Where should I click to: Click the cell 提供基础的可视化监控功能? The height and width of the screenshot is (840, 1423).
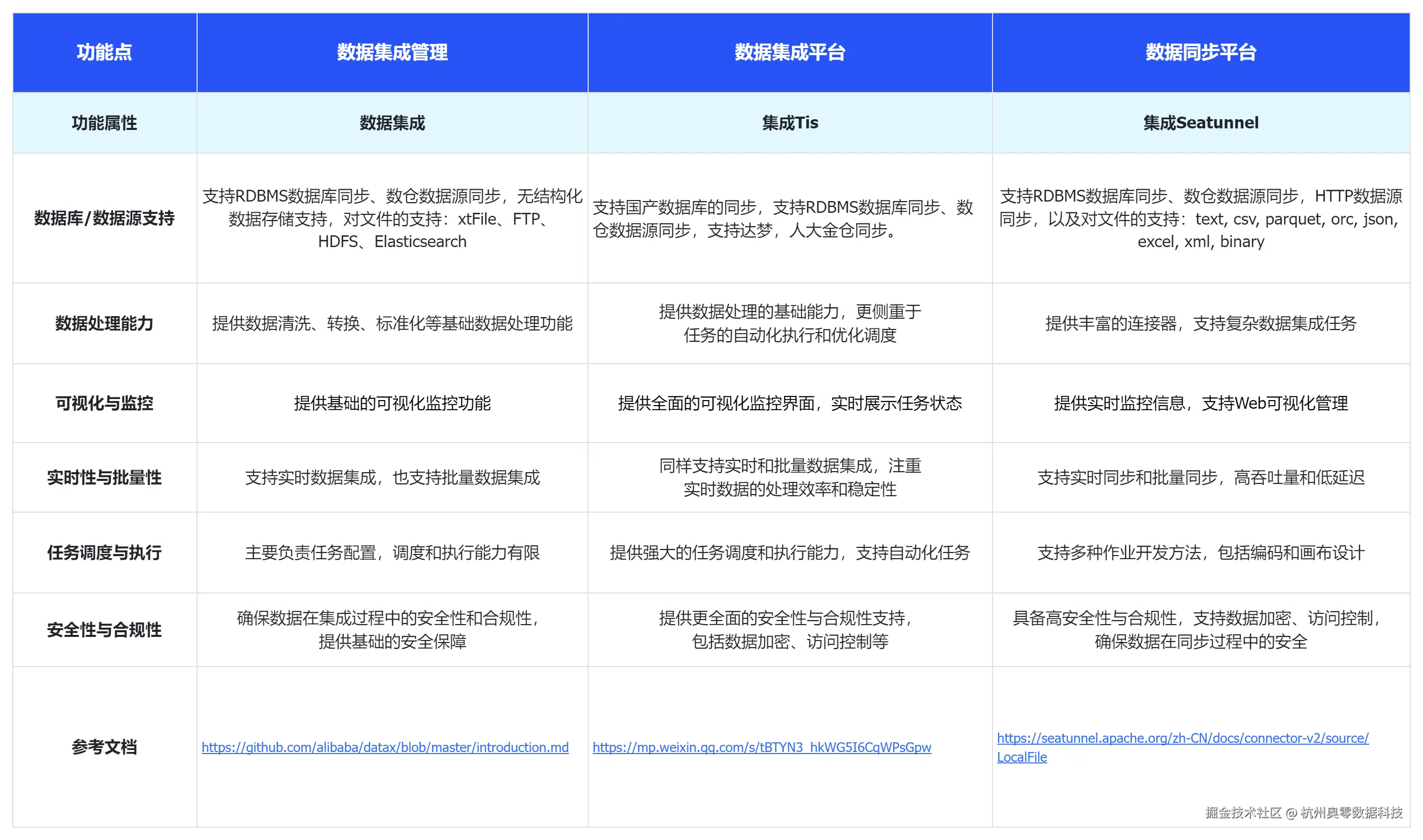(x=393, y=403)
